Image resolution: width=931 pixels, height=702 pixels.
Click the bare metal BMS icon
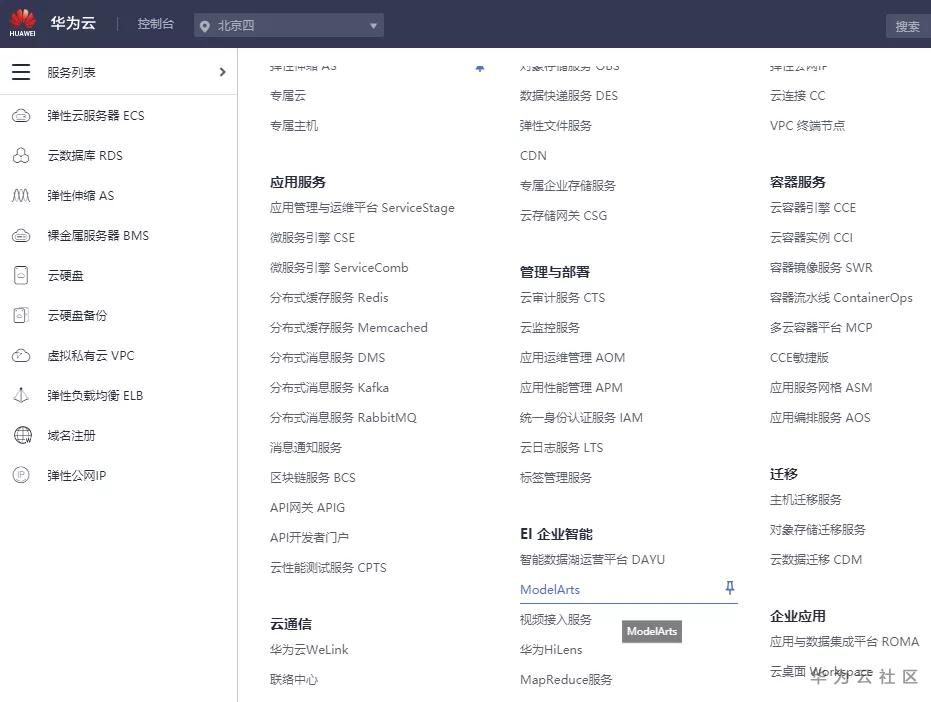coord(21,236)
